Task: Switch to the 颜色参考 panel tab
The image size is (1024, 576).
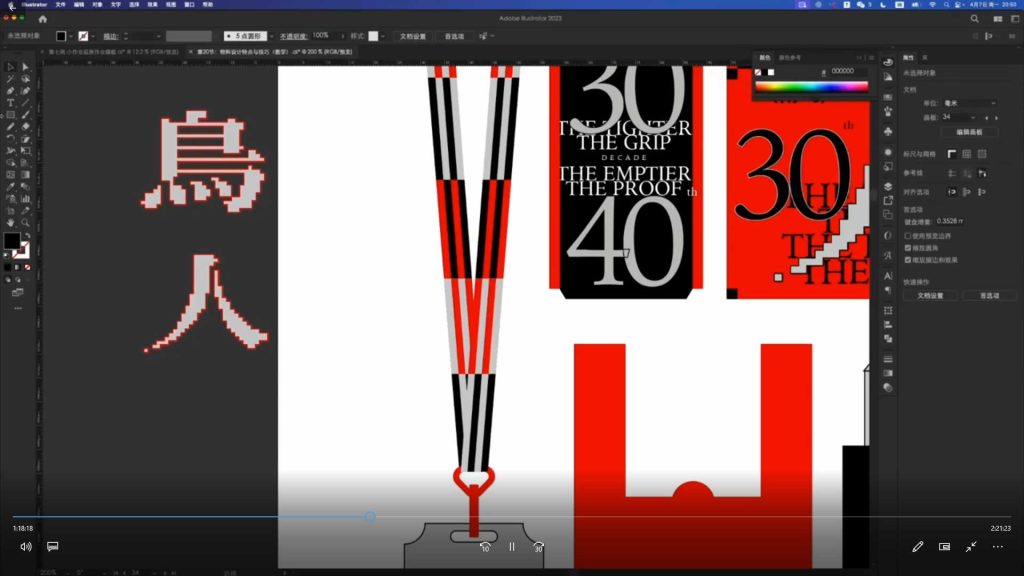Action: [x=791, y=58]
